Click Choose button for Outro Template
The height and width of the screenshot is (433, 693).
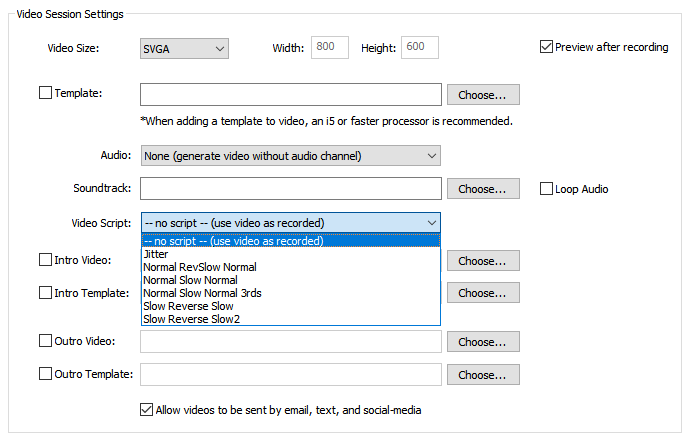click(x=483, y=375)
